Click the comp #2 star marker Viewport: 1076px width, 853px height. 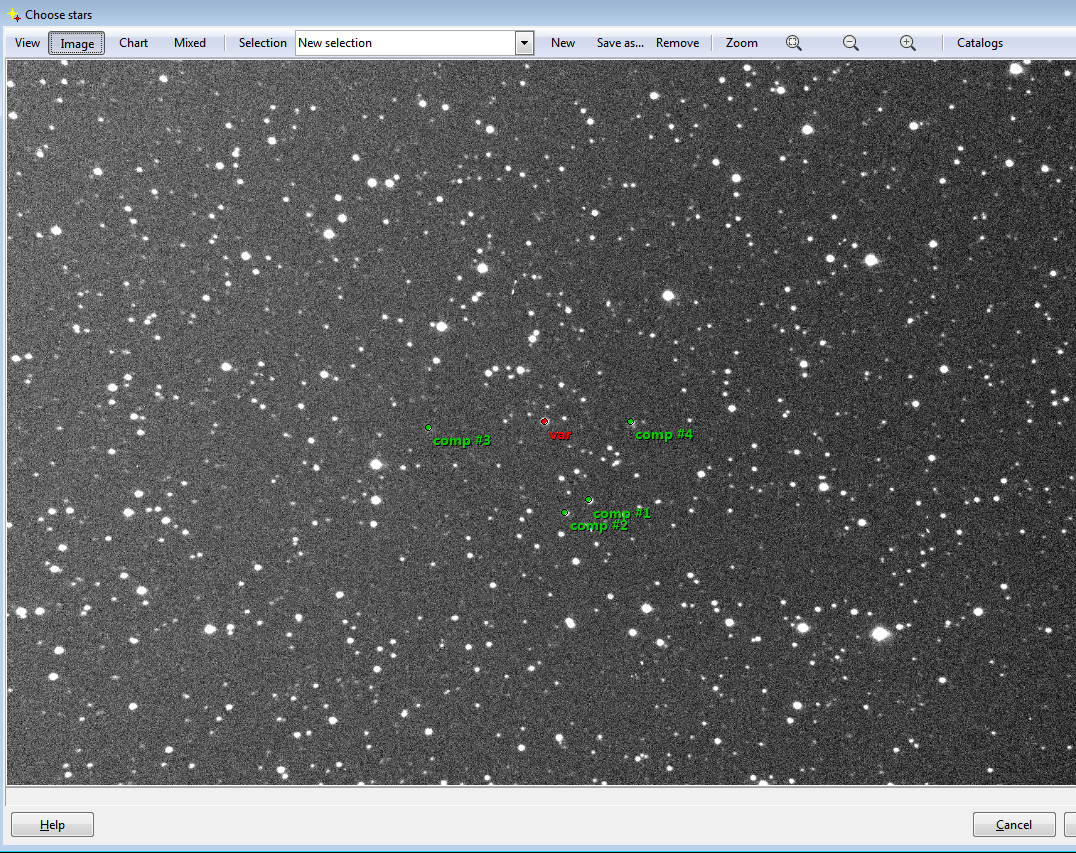coord(565,513)
